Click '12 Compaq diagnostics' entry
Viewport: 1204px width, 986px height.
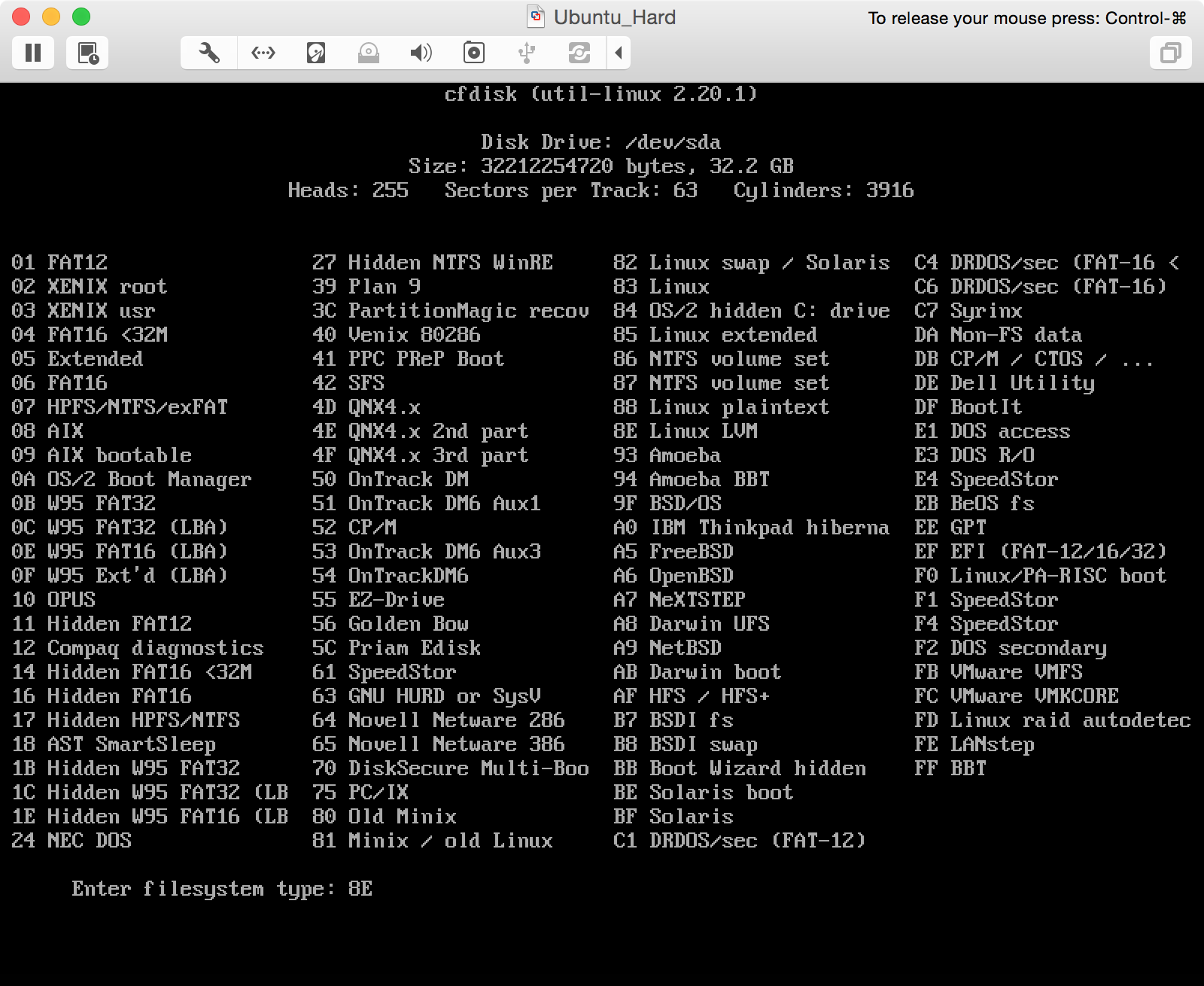pyautogui.click(x=138, y=648)
